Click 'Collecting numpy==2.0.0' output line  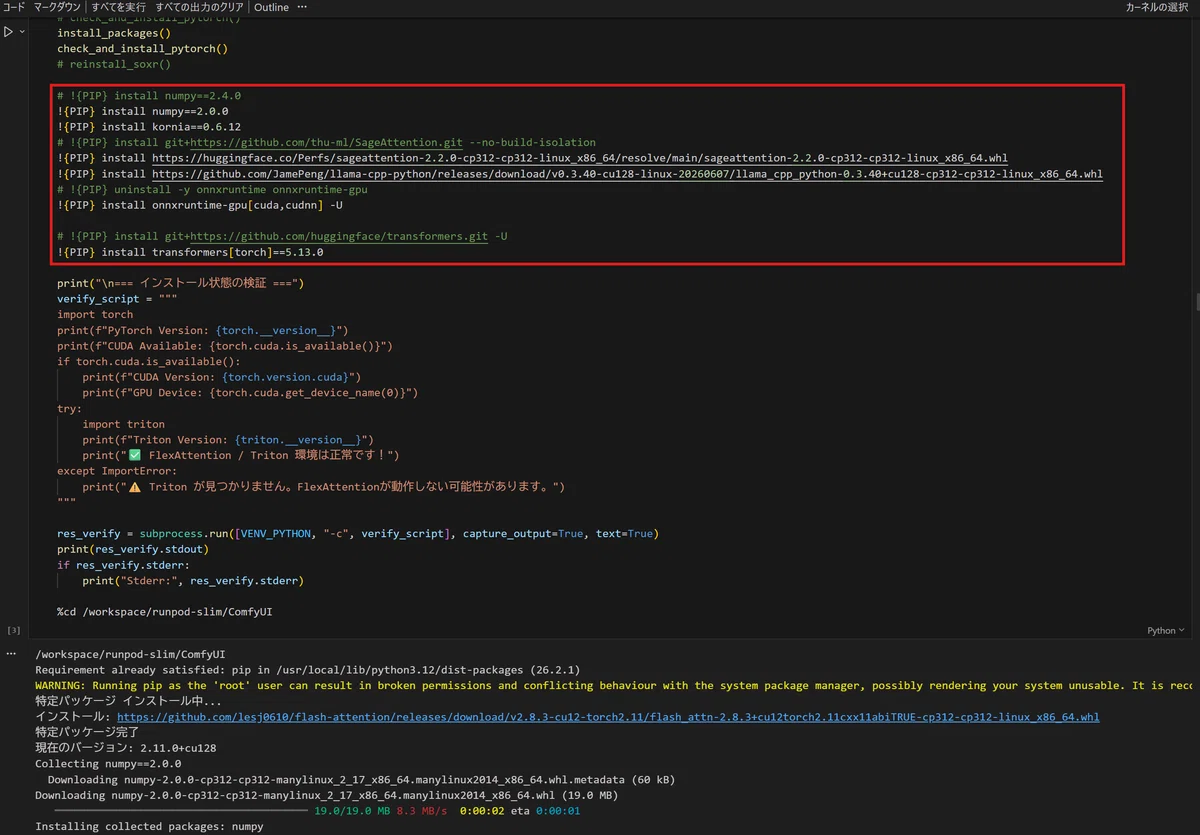click(108, 763)
